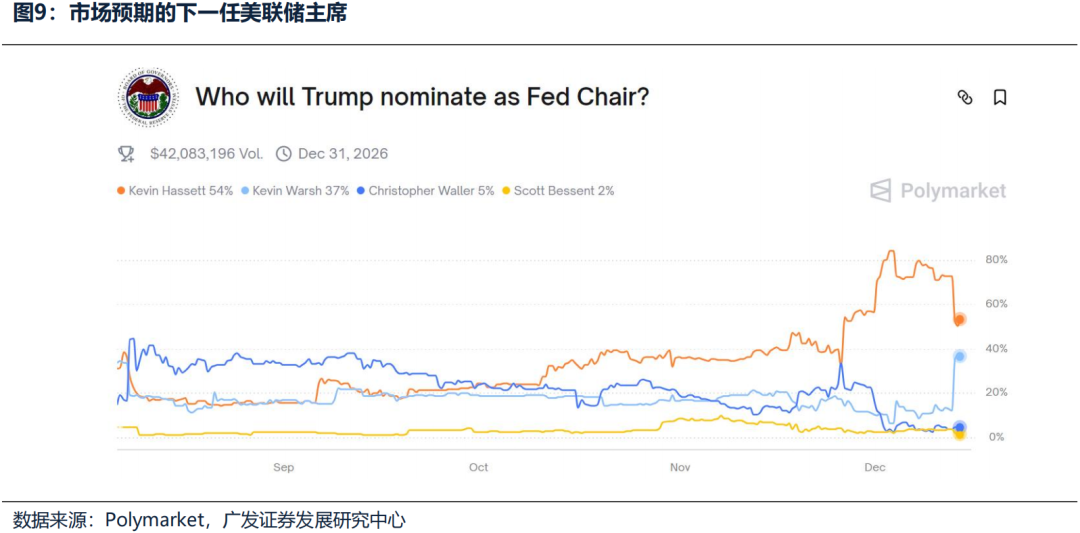Image resolution: width=1080 pixels, height=533 pixels.
Task: Click the orange Hassett endpoint marker on chart
Action: point(959,320)
